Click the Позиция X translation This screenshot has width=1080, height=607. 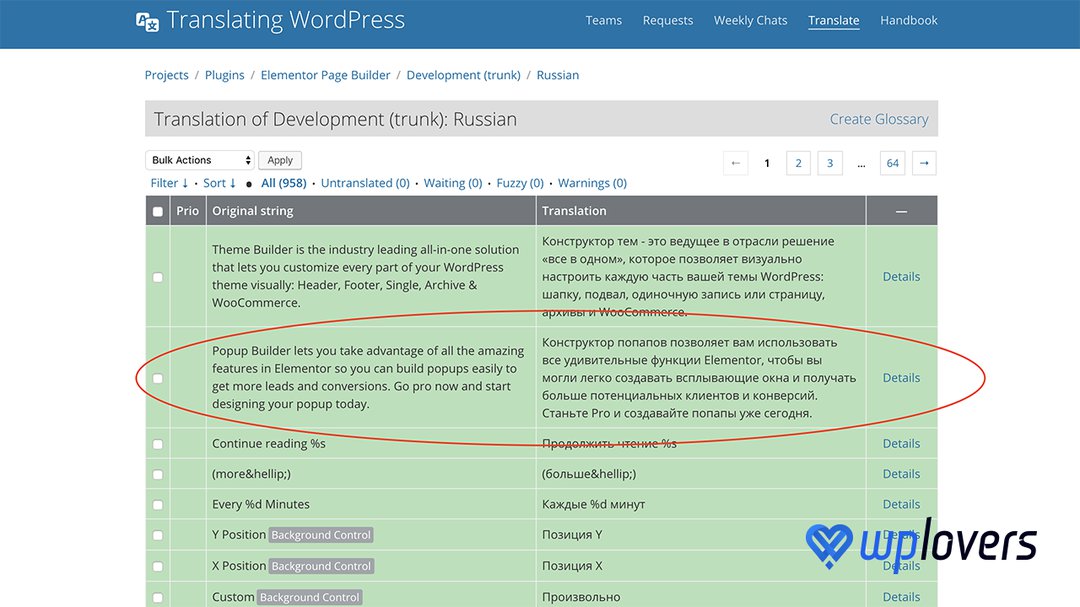pyautogui.click(x=572, y=565)
